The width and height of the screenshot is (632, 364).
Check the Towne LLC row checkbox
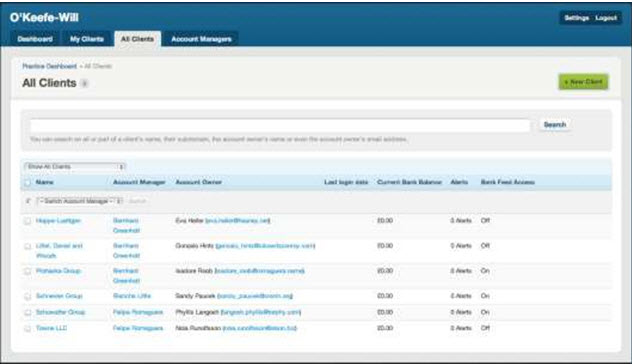click(27, 329)
